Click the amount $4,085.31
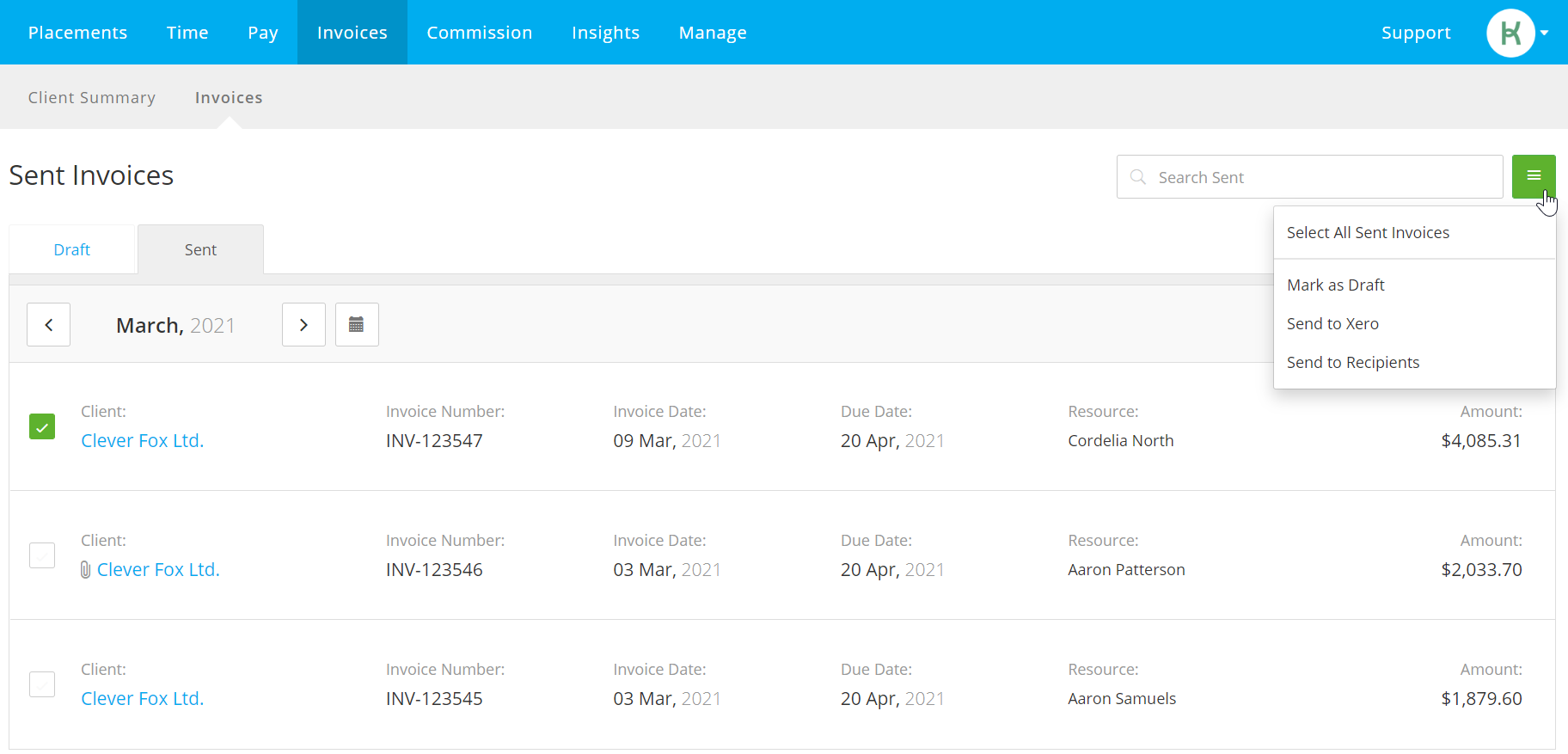The width and height of the screenshot is (1568, 754). (x=1481, y=441)
